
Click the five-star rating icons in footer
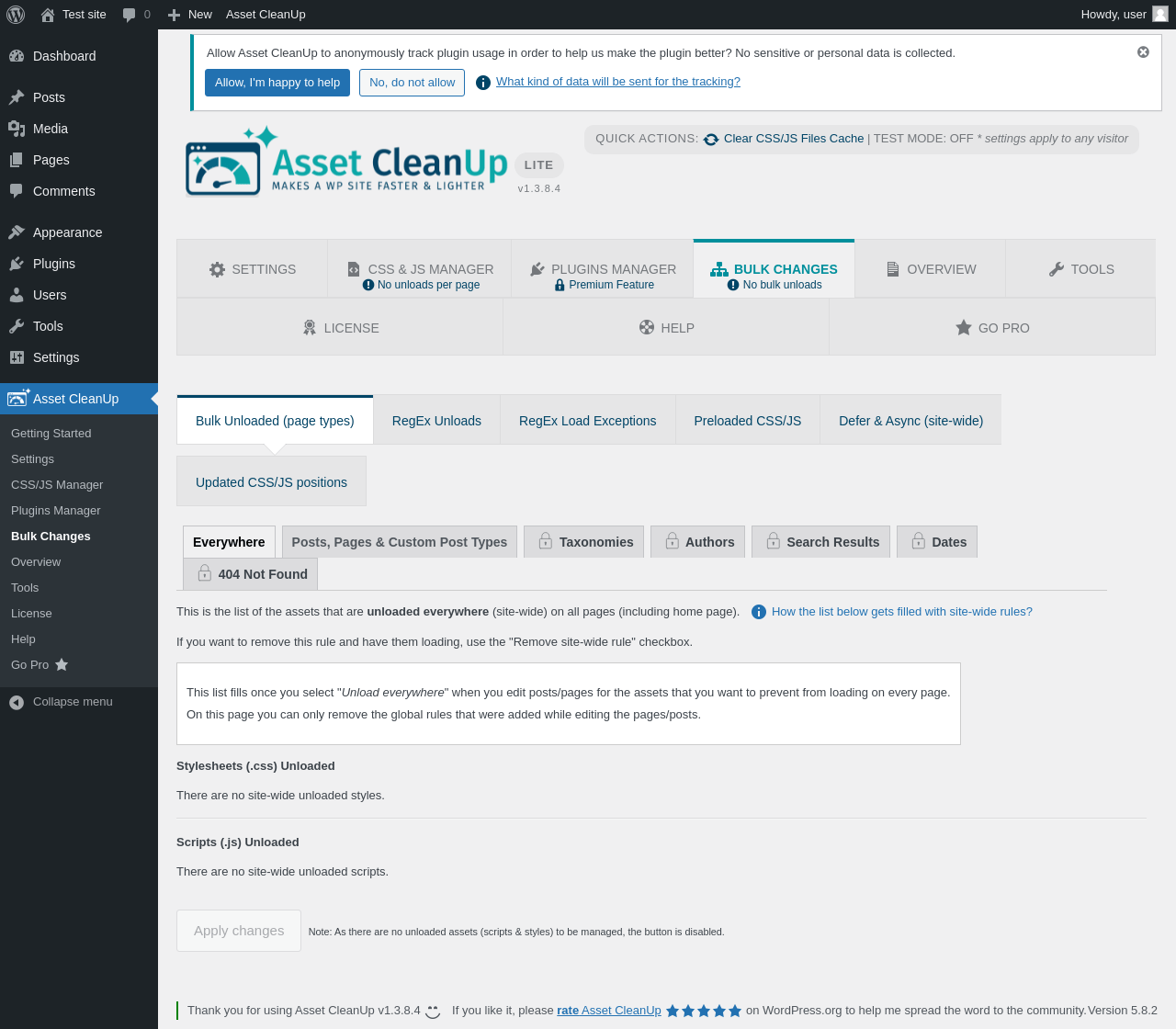click(704, 1011)
